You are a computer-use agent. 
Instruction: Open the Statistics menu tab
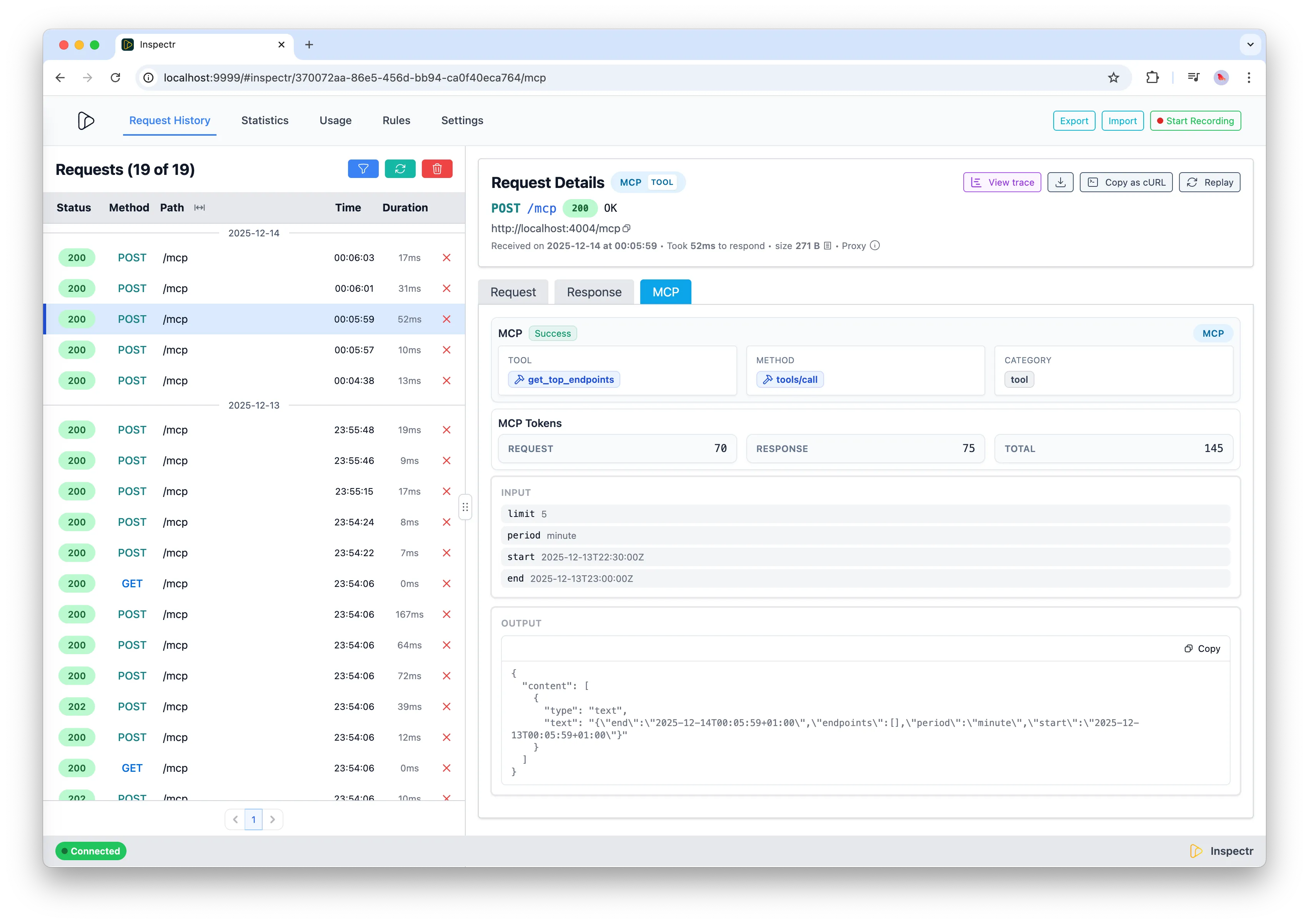pyautogui.click(x=265, y=120)
